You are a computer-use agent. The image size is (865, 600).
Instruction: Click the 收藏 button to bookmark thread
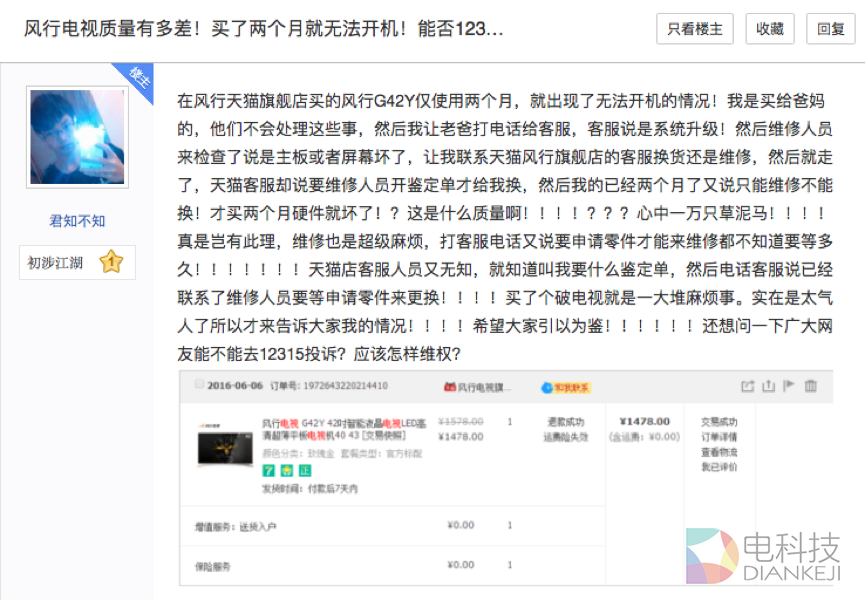[x=770, y=29]
